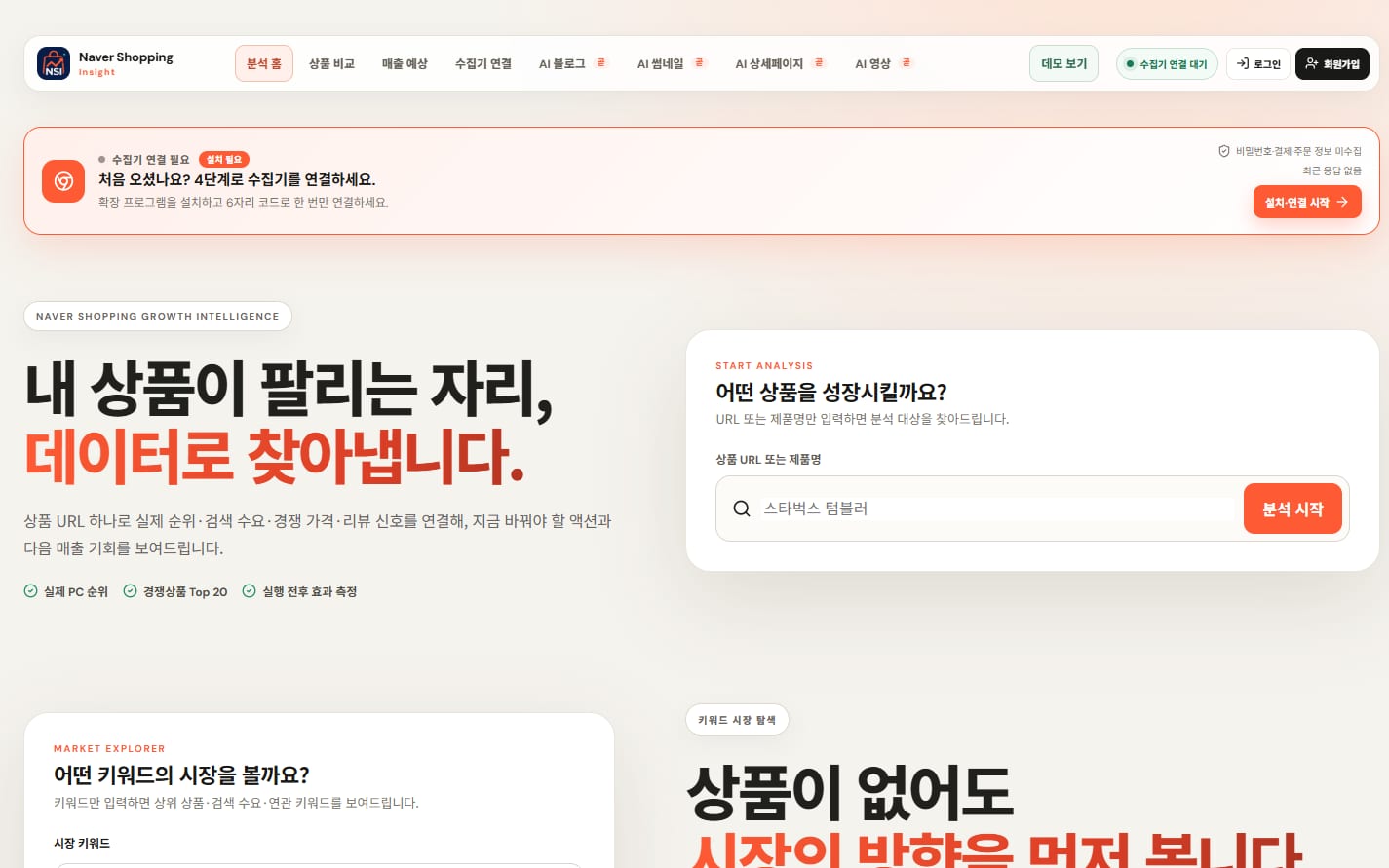Click the NAVER SHOPPING GROWTH INTELLIGENCE pill
The height and width of the screenshot is (868, 1389).
(x=158, y=316)
